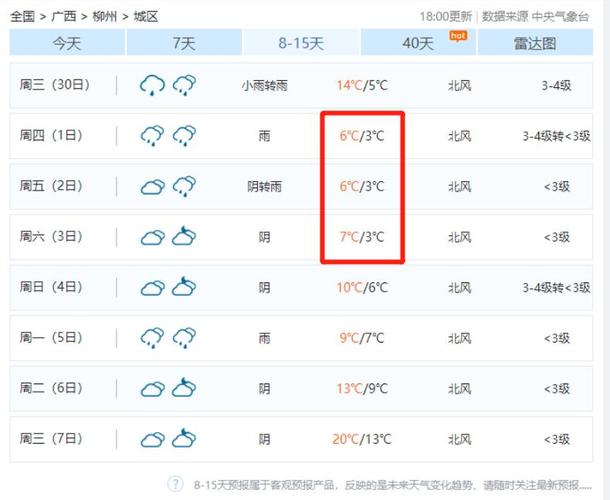Click the 8-15天预报 footnote text
610x500 pixels.
tap(393, 485)
